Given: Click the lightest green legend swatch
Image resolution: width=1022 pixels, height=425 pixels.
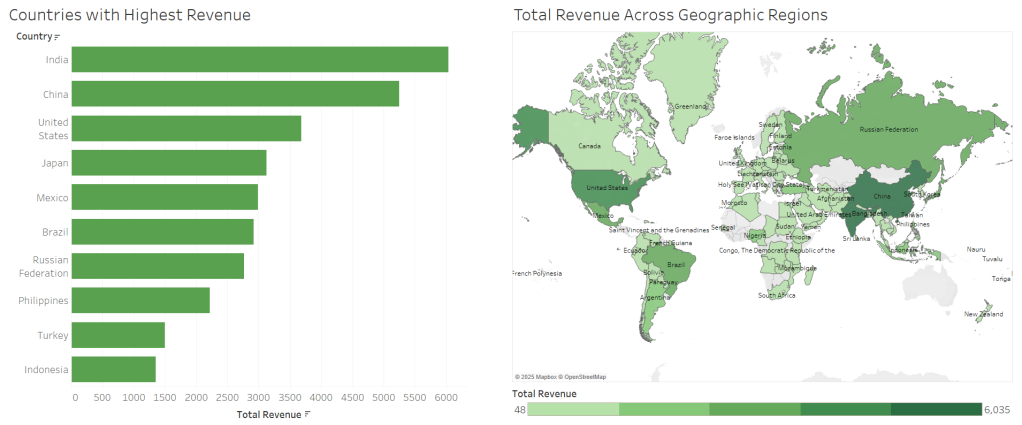Looking at the screenshot, I should 573,409.
